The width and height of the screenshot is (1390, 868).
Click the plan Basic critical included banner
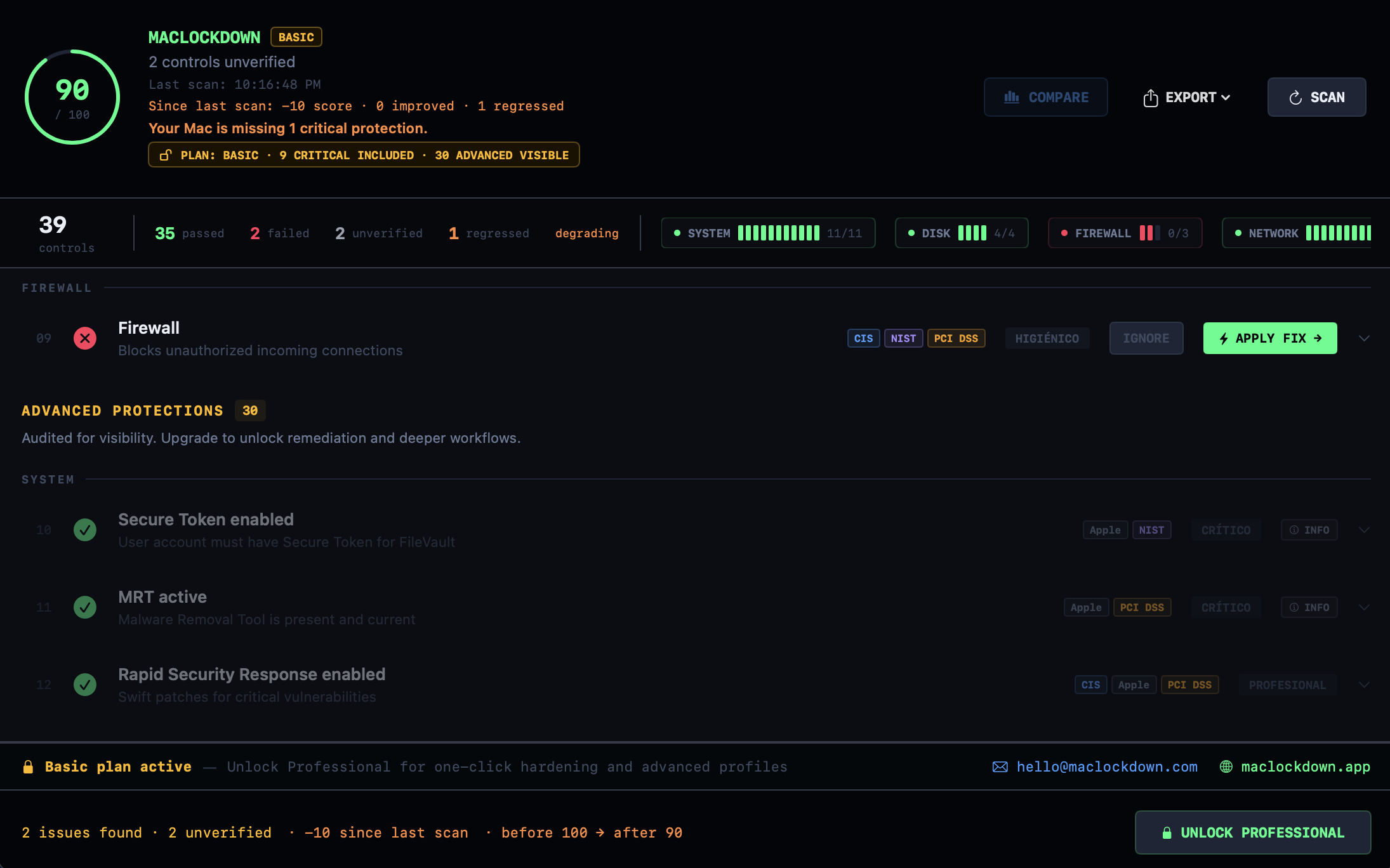pyautogui.click(x=364, y=155)
